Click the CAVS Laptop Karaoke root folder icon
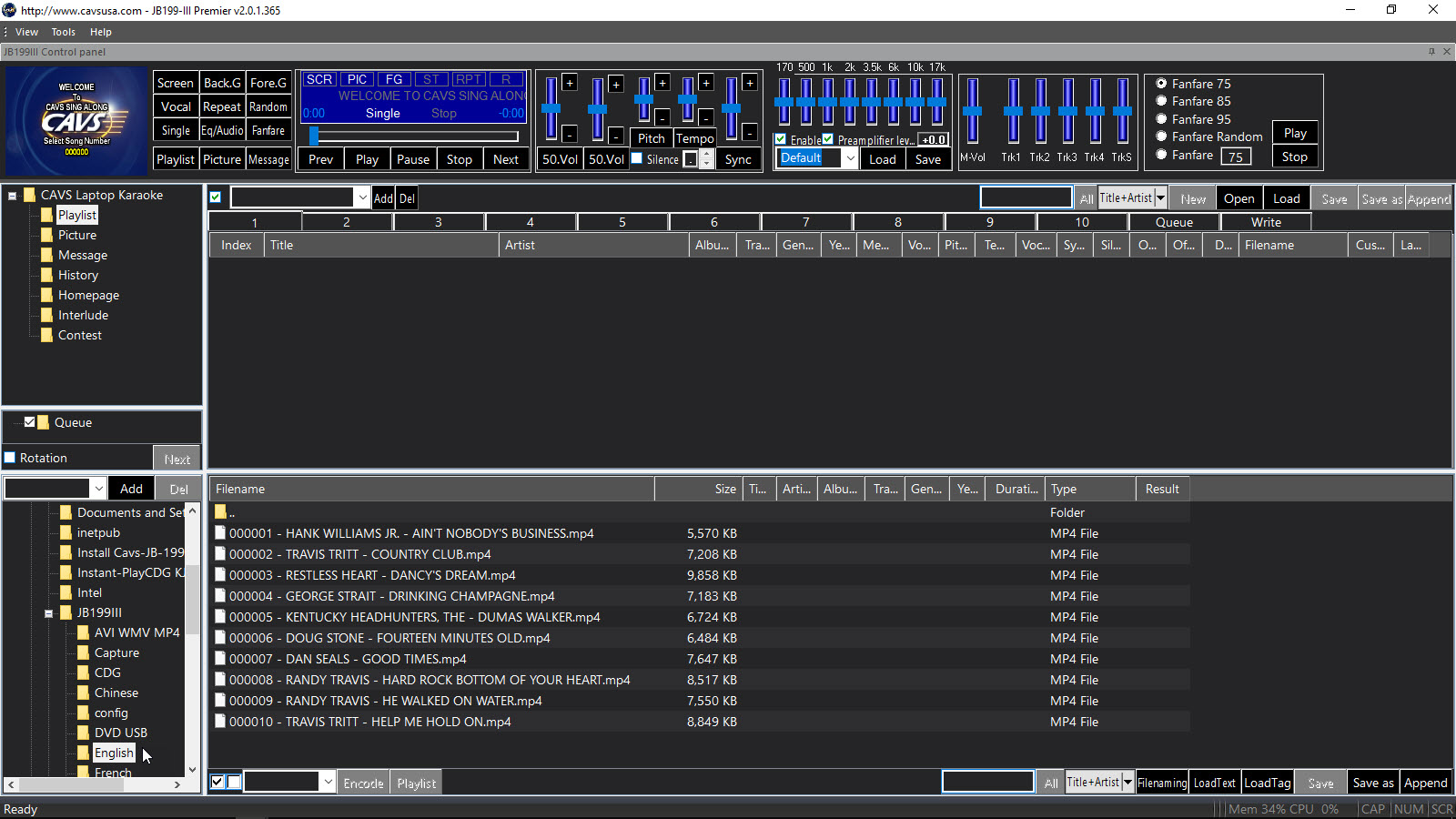The height and width of the screenshot is (819, 1456). 30,195
